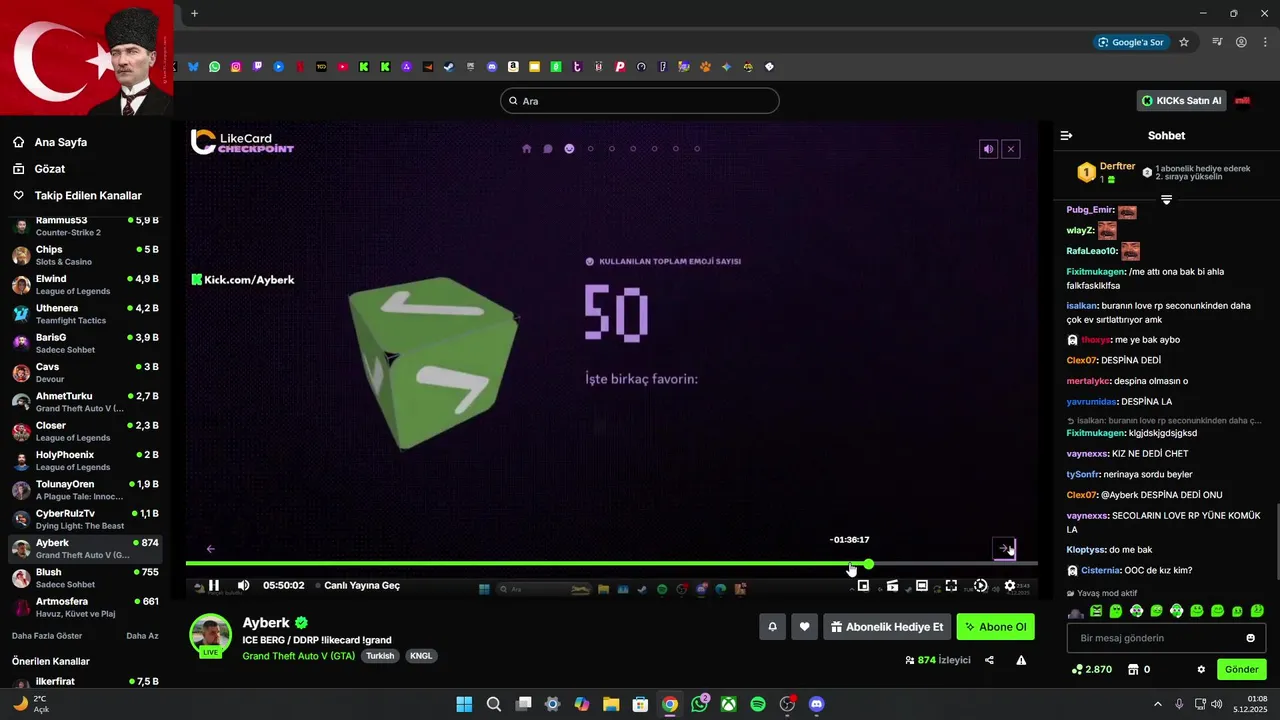Click the Abone Ol subscribe button
Screen dimensions: 1280x720
[996, 627]
